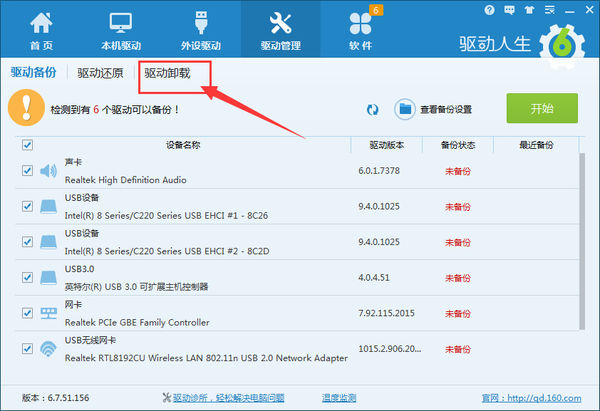Viewport: 600px width, 411px height.
Task: Open the 外设驱动 USB plug icon
Action: 201,23
